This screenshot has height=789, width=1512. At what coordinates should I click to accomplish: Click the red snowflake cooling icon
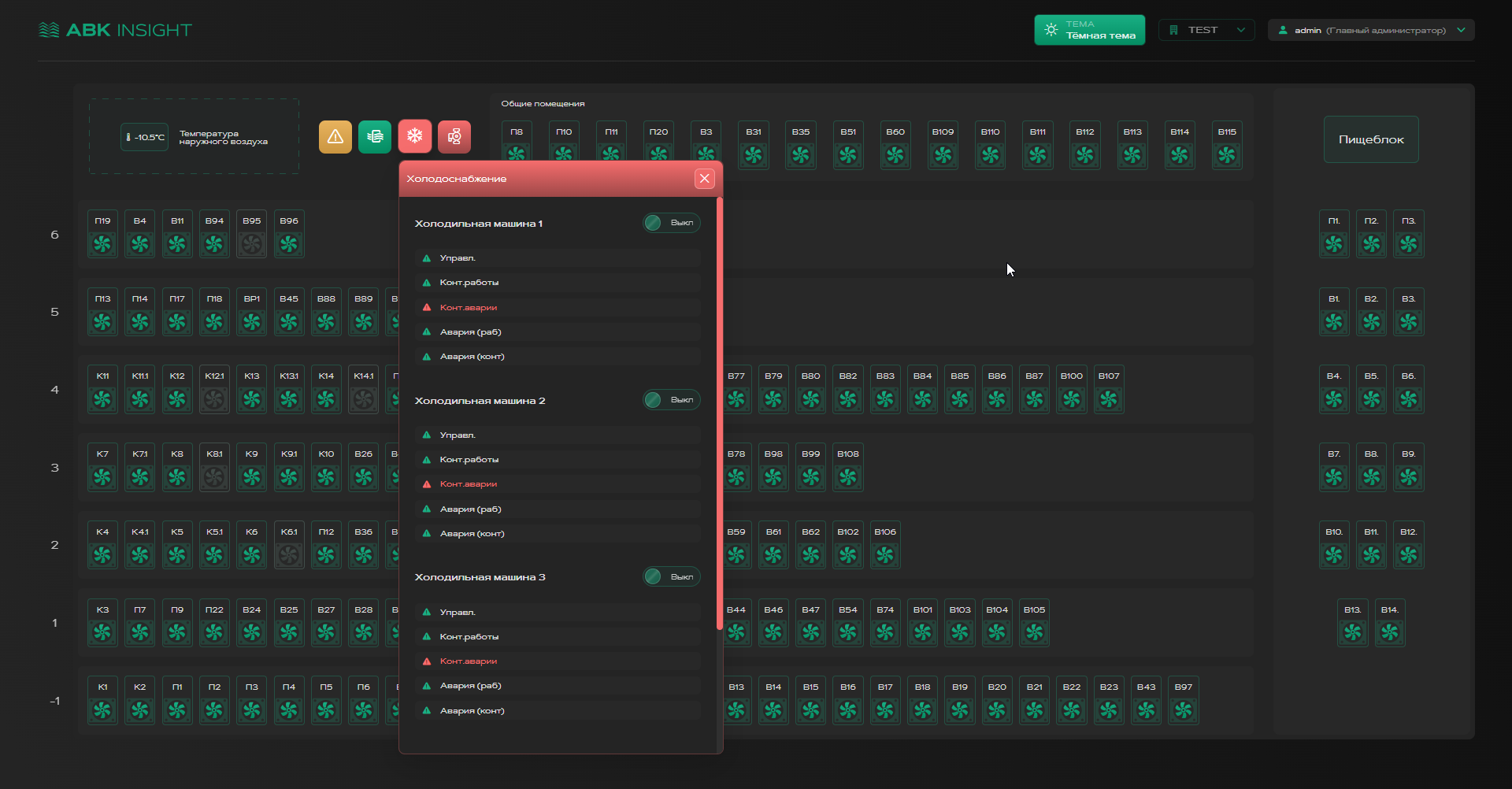pos(414,137)
